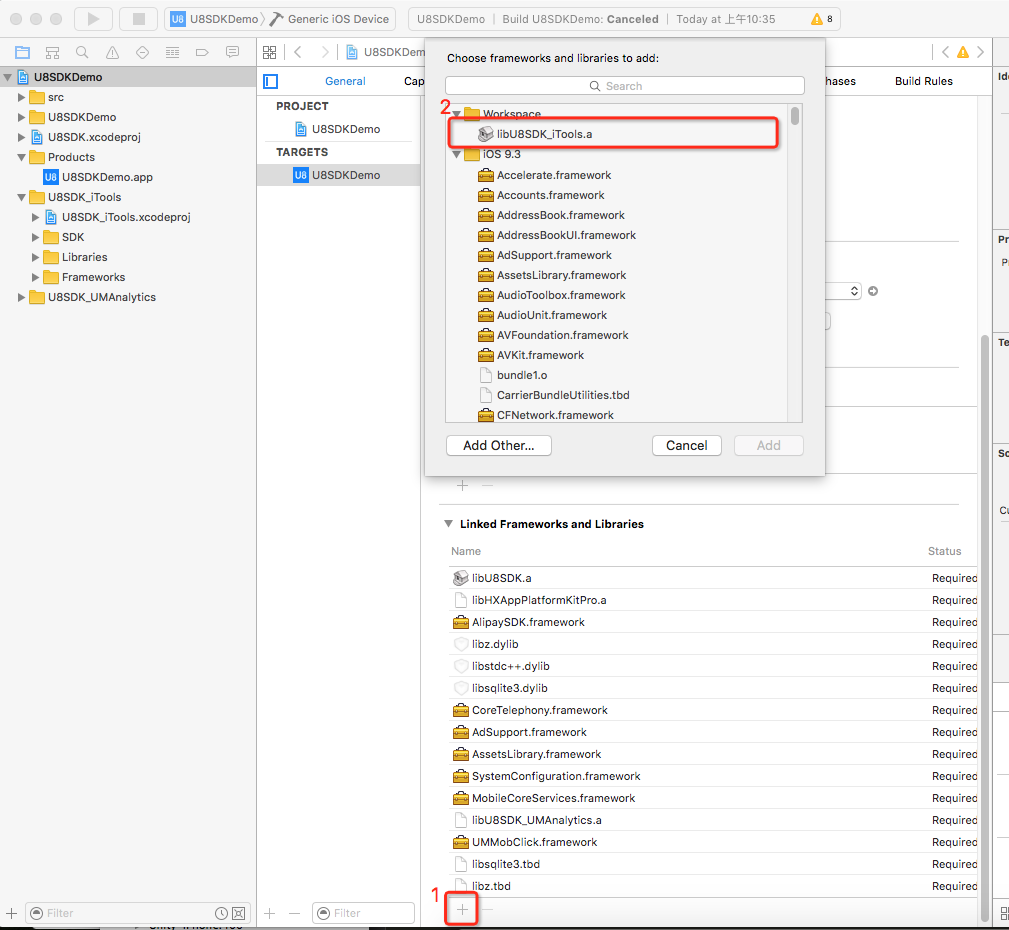1009x930 pixels.
Task: Toggle the targets list sidebar icon
Action: pyautogui.click(x=271, y=81)
